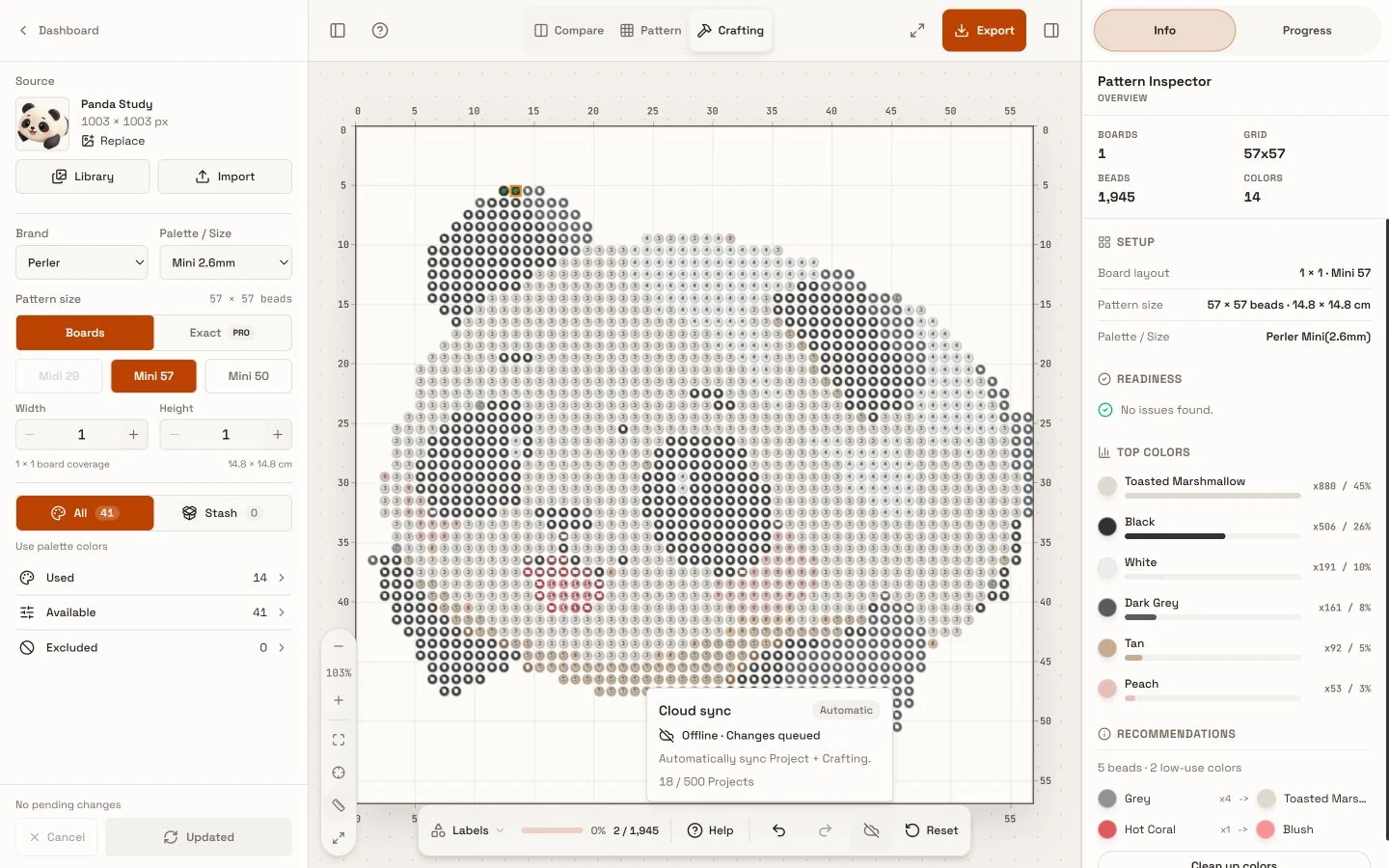The width and height of the screenshot is (1389, 868).
Task: Click the Black color swatch
Action: point(1107,527)
